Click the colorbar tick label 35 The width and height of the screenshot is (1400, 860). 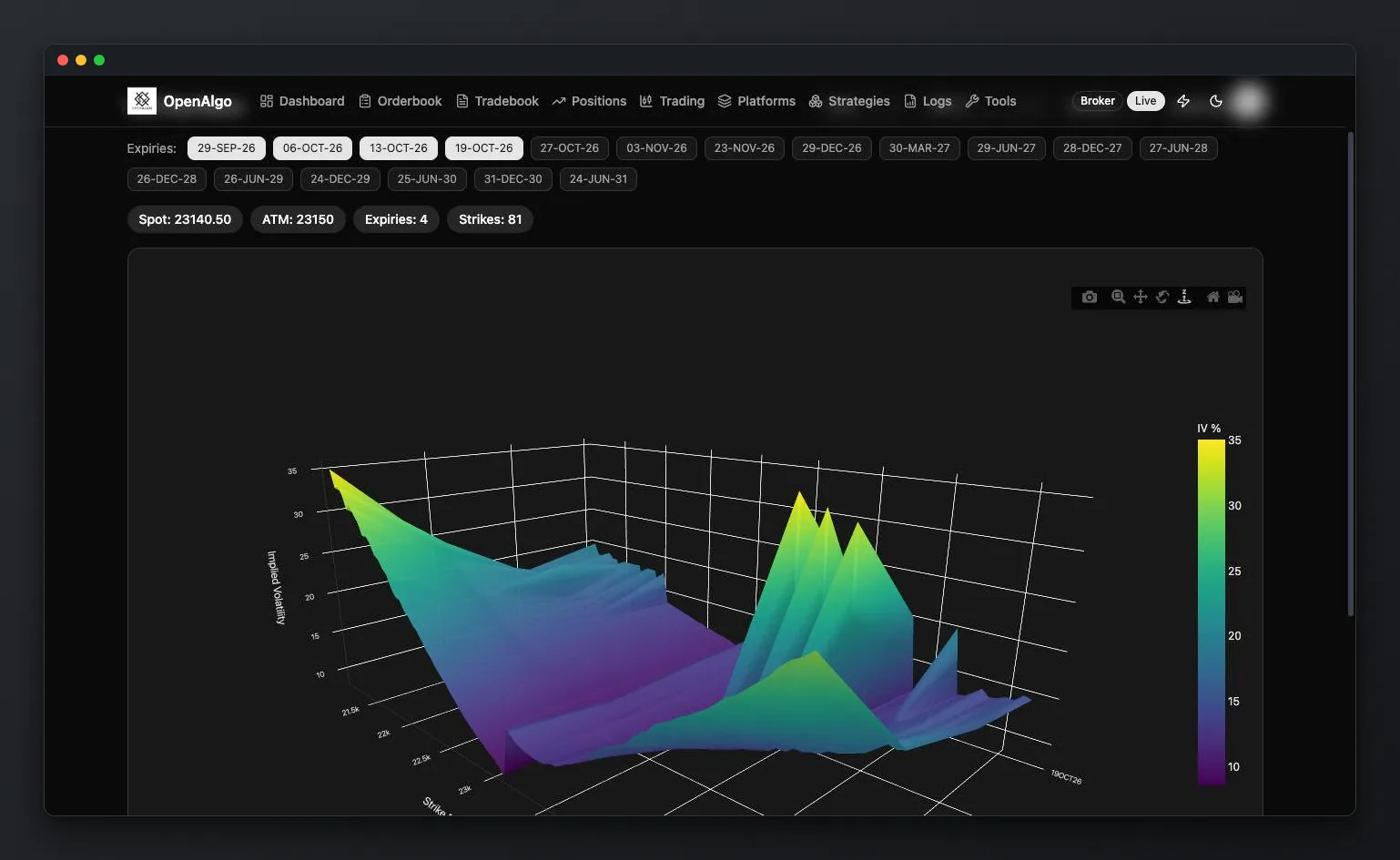point(1234,440)
